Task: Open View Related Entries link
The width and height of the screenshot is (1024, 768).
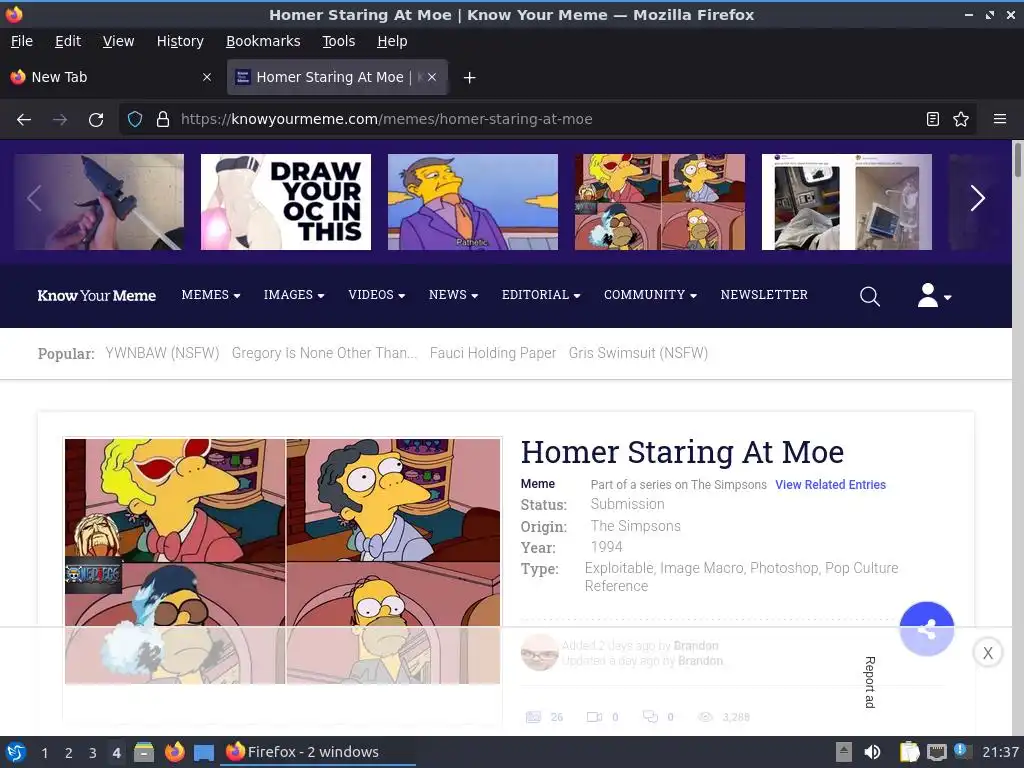Action: pos(830,485)
